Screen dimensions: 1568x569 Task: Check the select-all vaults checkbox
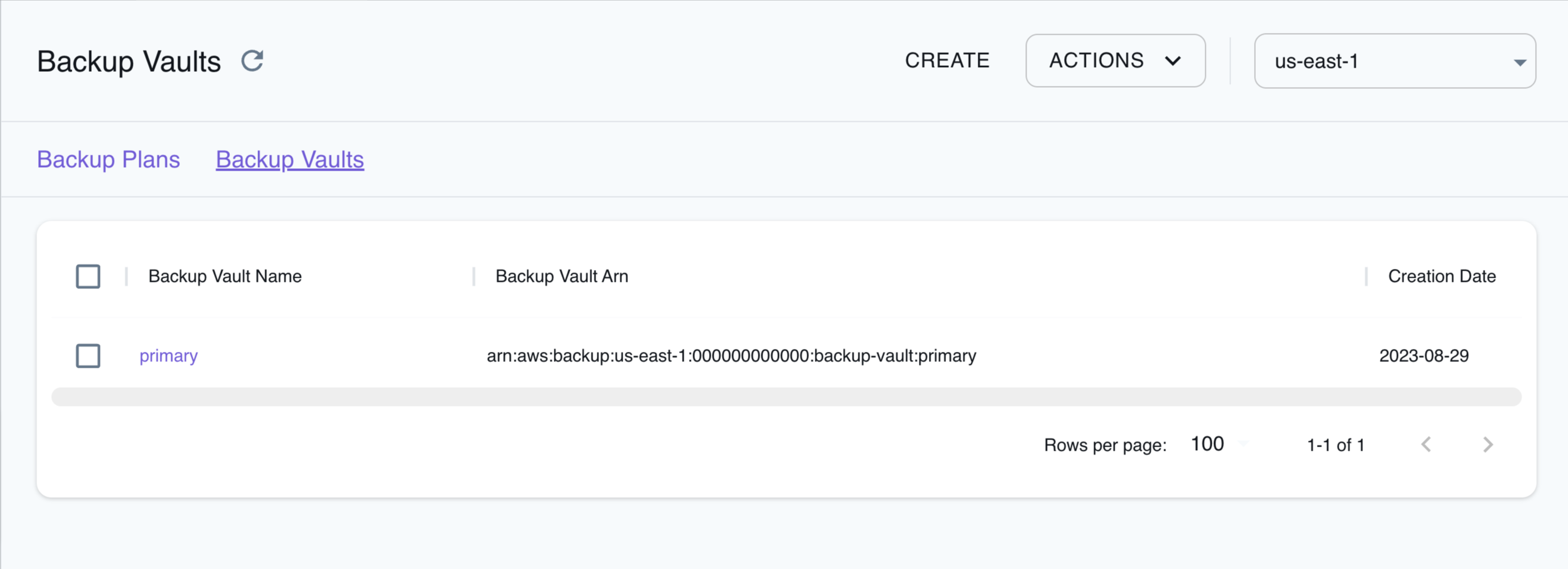pyautogui.click(x=88, y=276)
